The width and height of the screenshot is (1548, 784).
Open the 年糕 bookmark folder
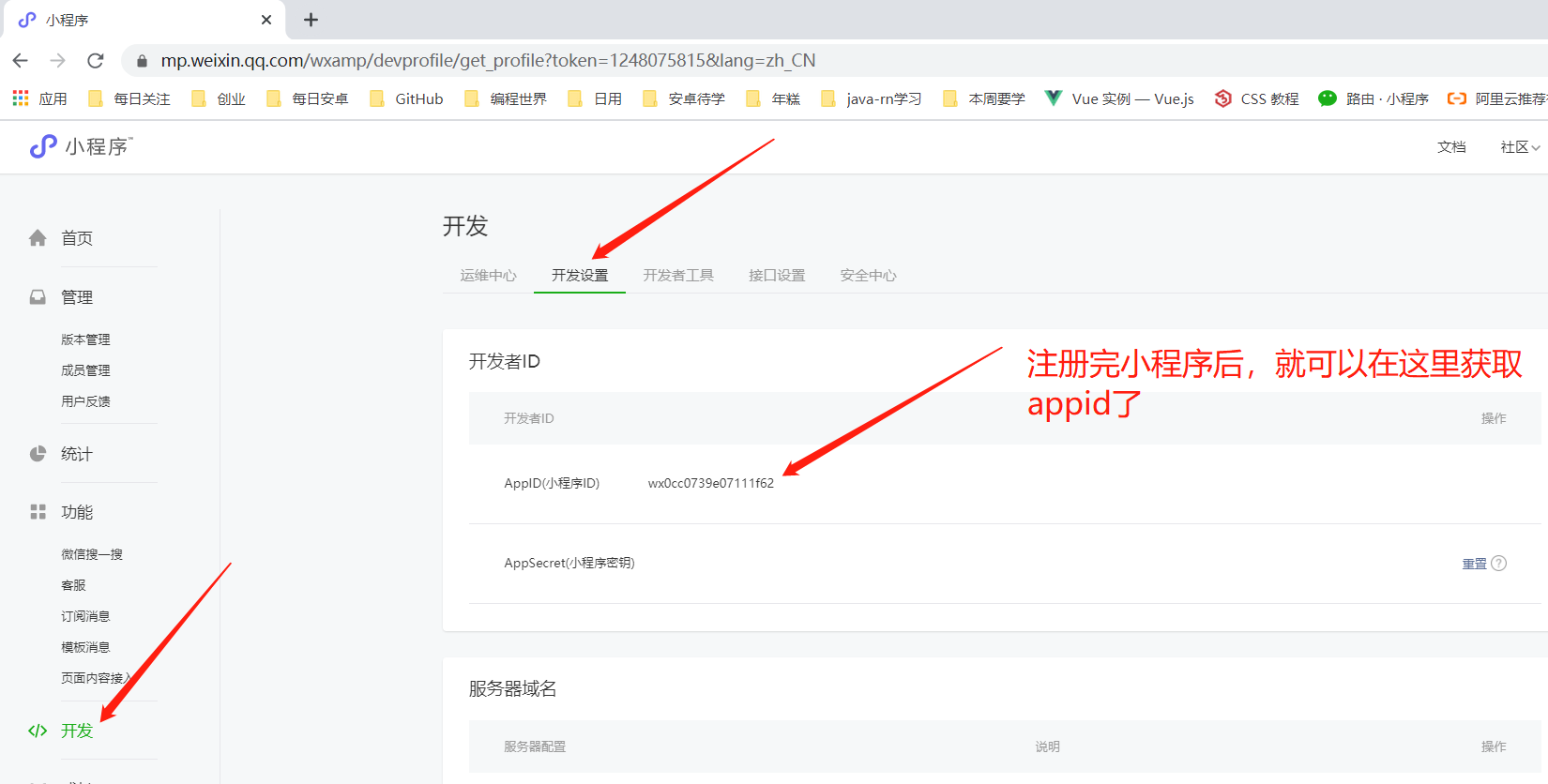pos(773,98)
